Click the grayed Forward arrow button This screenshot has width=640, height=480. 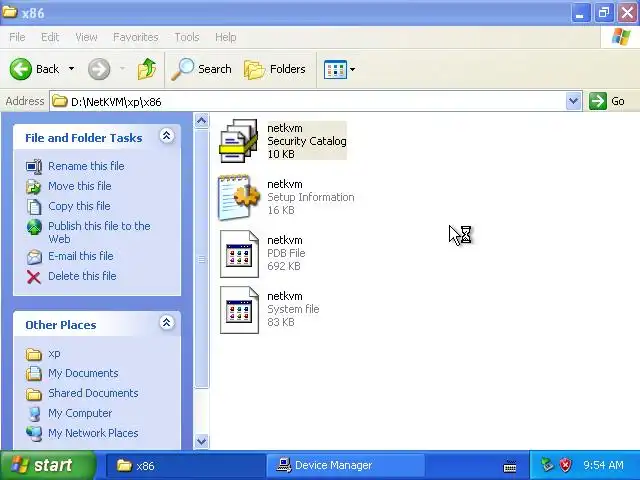tap(99, 69)
